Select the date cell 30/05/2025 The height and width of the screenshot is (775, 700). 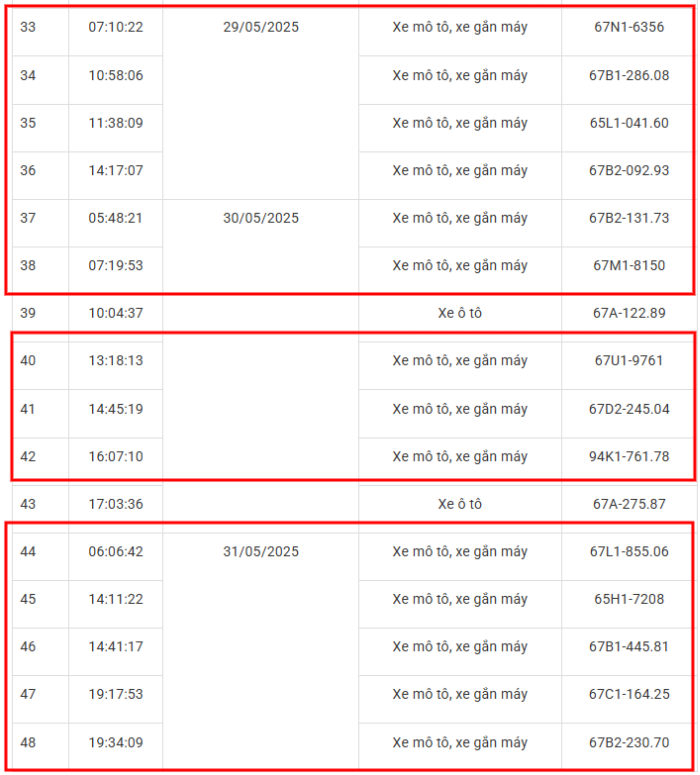tap(261, 218)
